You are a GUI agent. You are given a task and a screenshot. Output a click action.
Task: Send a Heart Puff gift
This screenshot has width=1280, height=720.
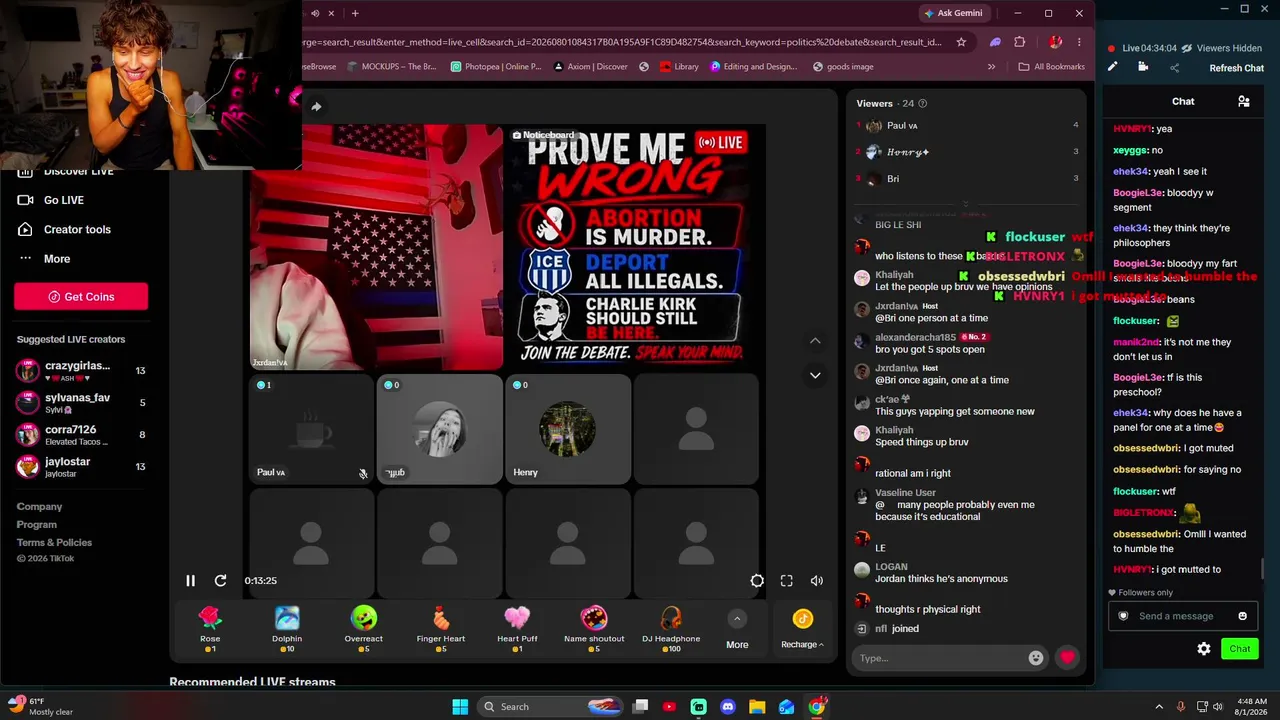[x=517, y=629]
